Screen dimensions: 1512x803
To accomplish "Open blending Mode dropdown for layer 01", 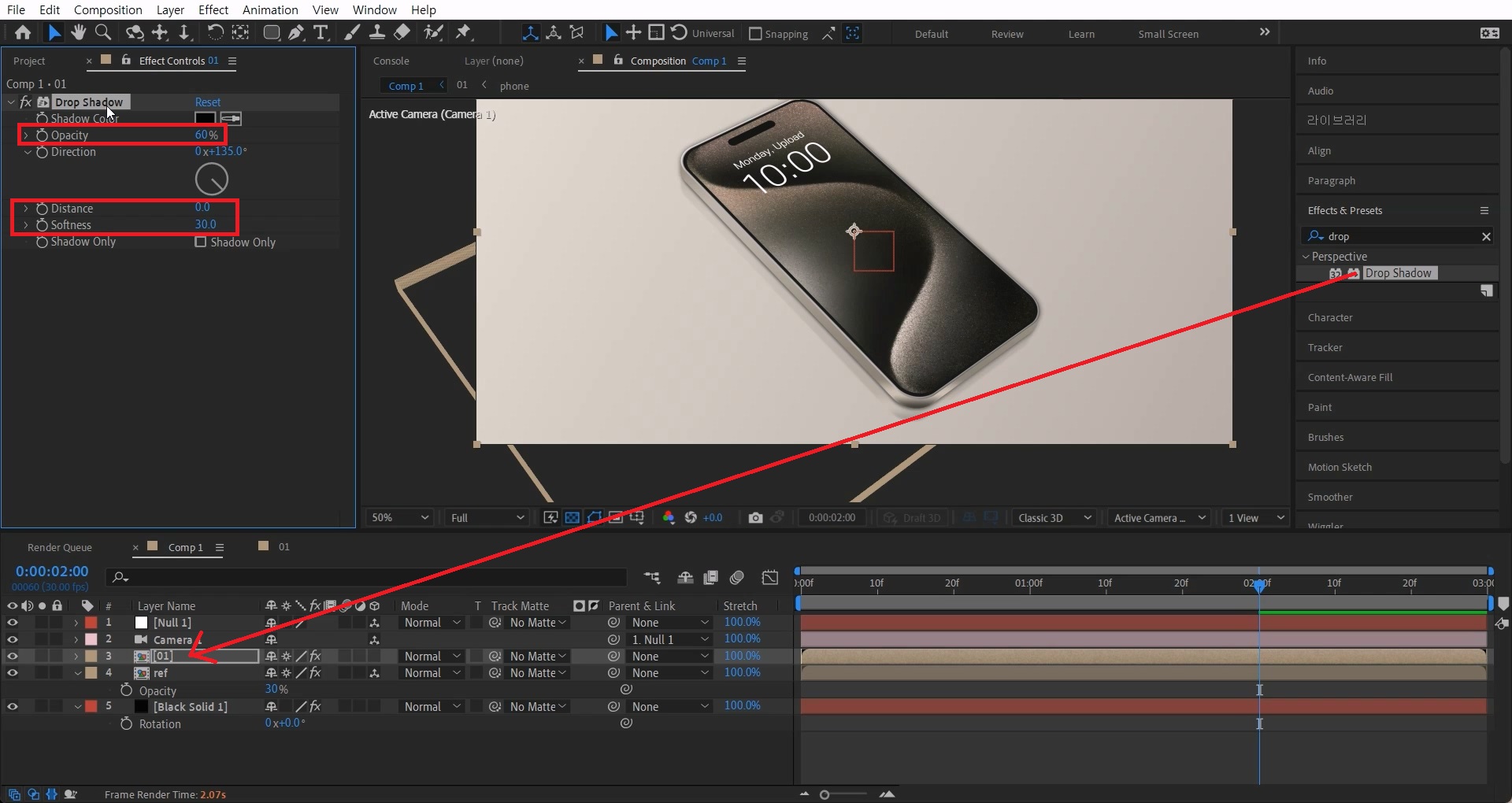I will point(432,656).
